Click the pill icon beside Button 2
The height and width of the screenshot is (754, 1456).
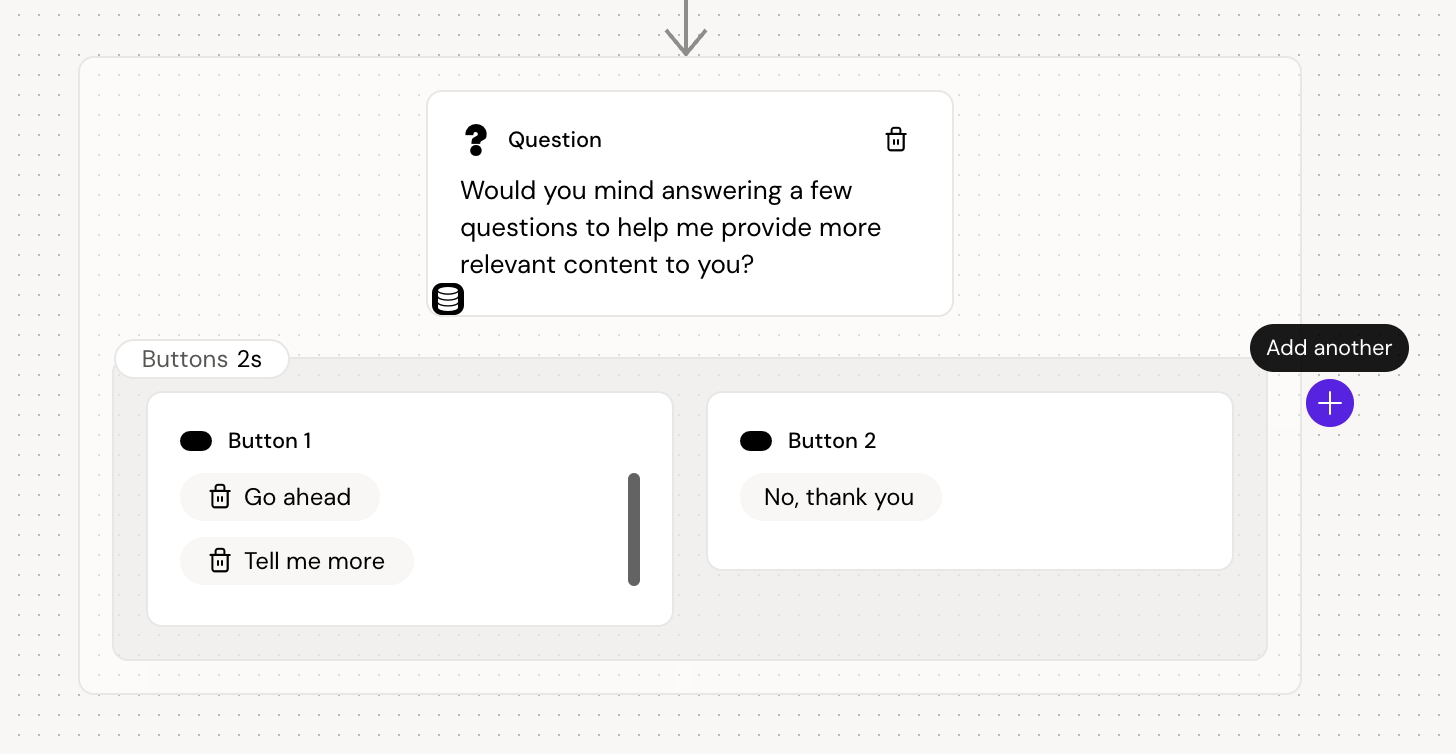pos(756,441)
